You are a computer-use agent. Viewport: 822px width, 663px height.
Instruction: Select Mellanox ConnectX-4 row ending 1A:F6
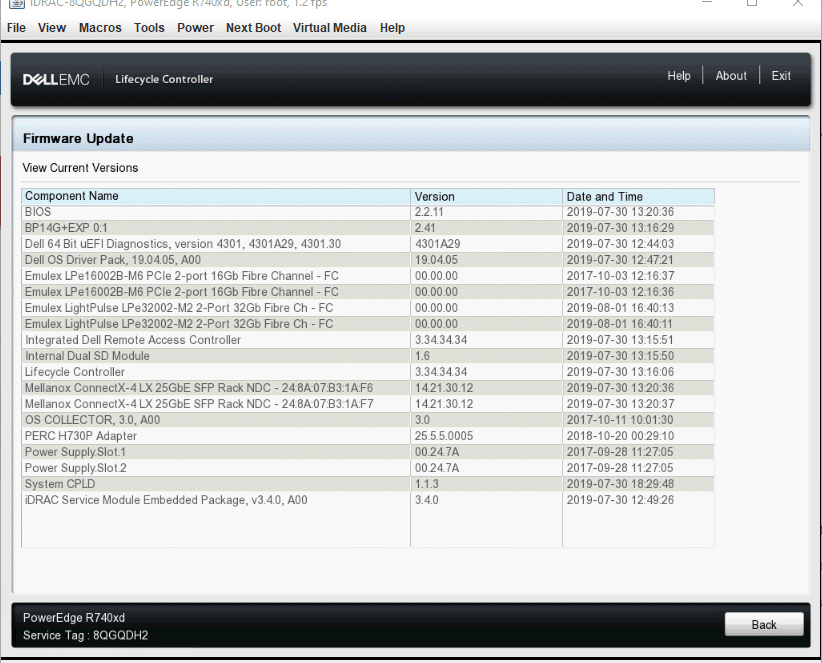tap(367, 388)
